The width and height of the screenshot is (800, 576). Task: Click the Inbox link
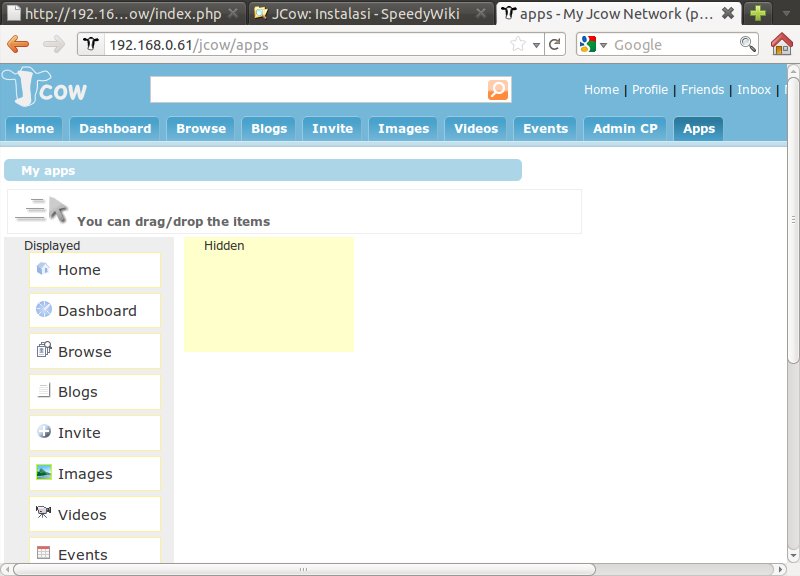(x=754, y=90)
